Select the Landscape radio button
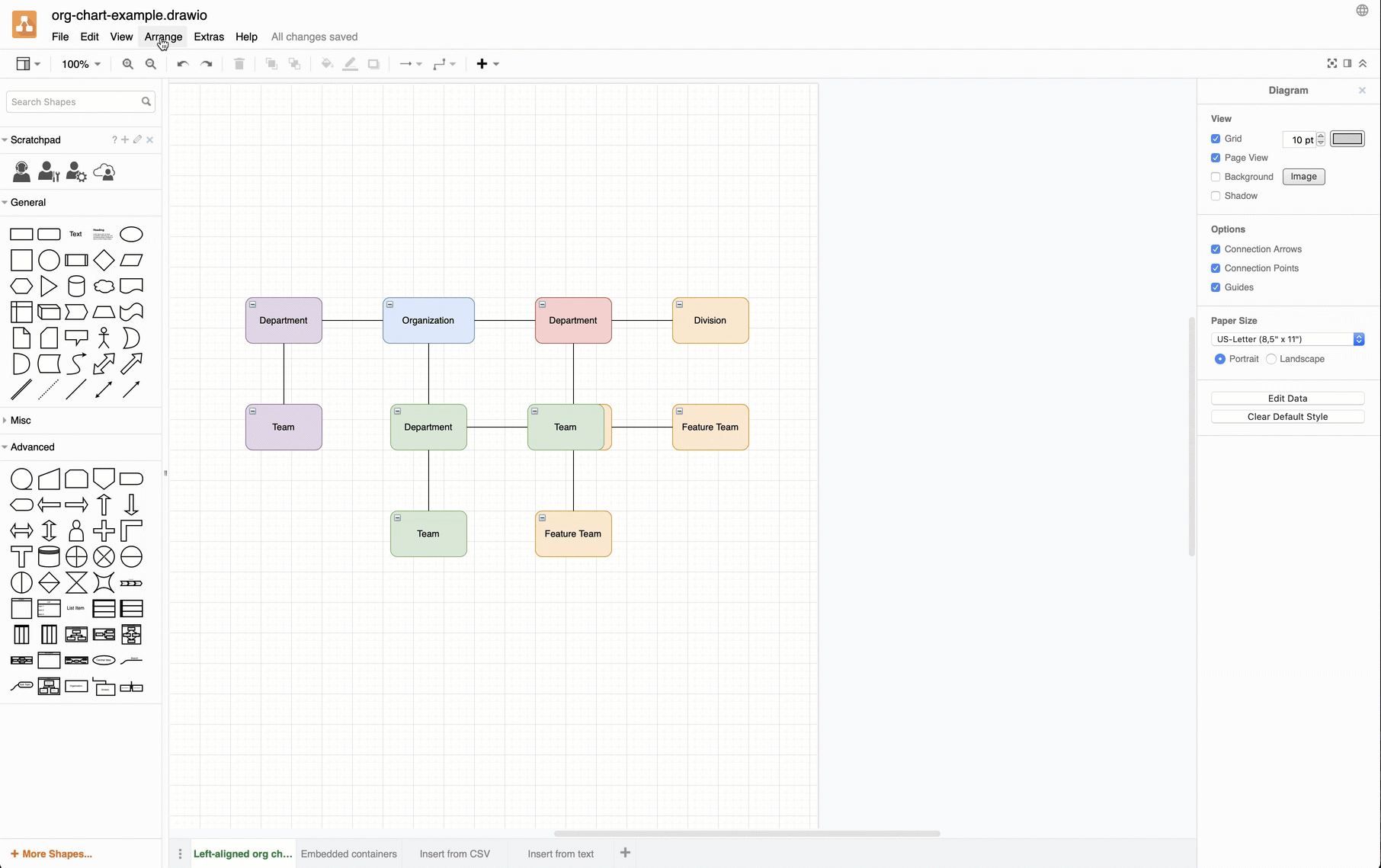Image resolution: width=1381 pixels, height=868 pixels. click(x=1270, y=359)
